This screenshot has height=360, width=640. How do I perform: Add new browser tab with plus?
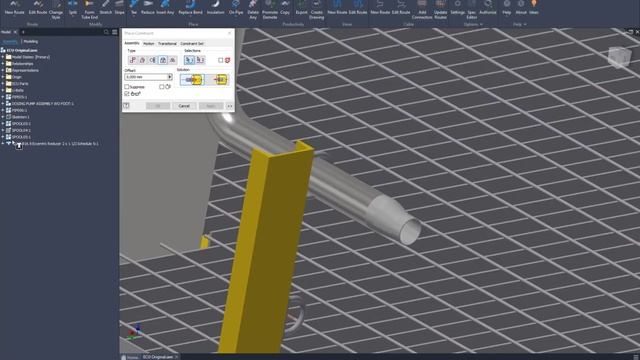(x=23, y=32)
